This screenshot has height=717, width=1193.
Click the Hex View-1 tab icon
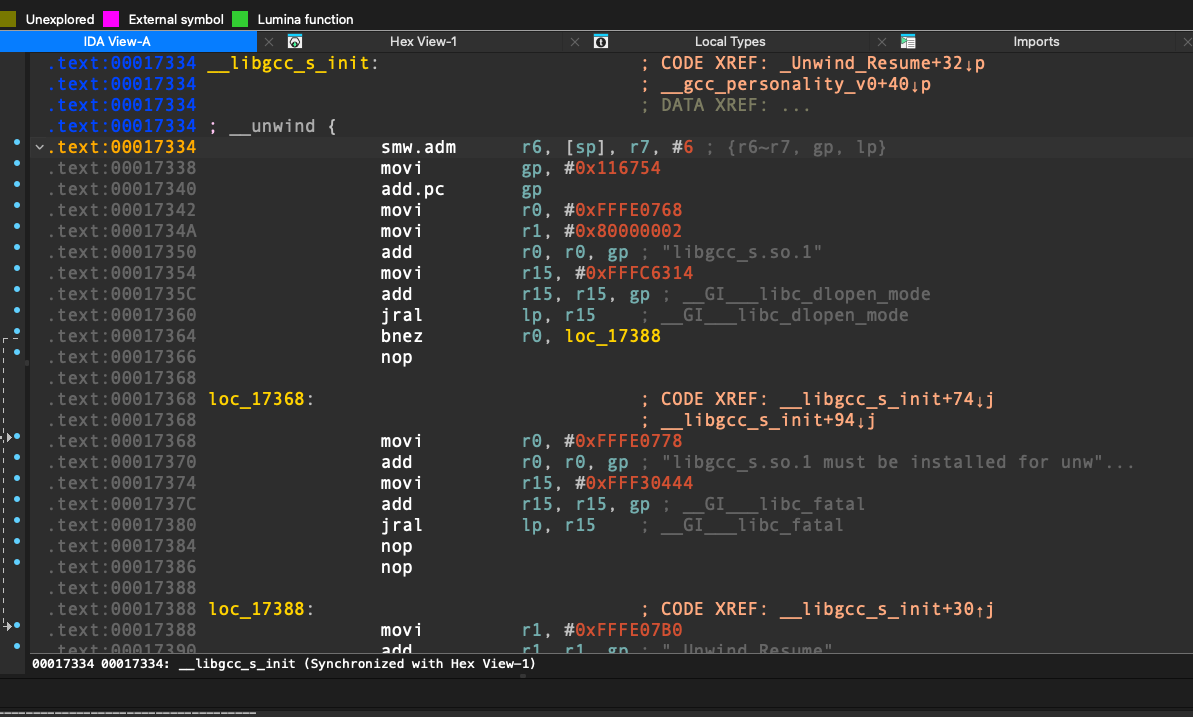pos(294,41)
